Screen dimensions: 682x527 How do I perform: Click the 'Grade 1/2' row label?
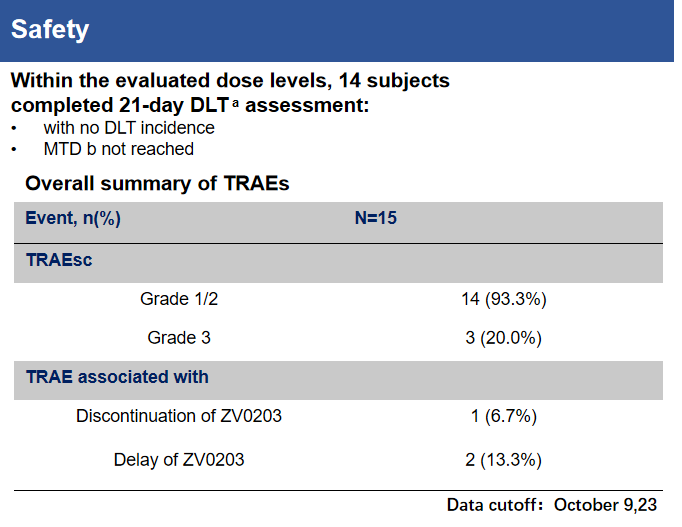point(179,299)
